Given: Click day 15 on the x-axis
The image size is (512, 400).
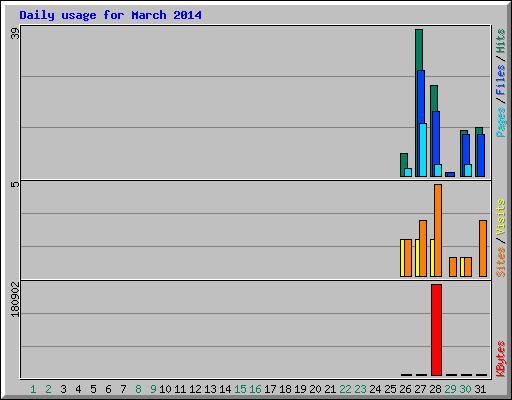Looking at the screenshot, I should [240, 389].
